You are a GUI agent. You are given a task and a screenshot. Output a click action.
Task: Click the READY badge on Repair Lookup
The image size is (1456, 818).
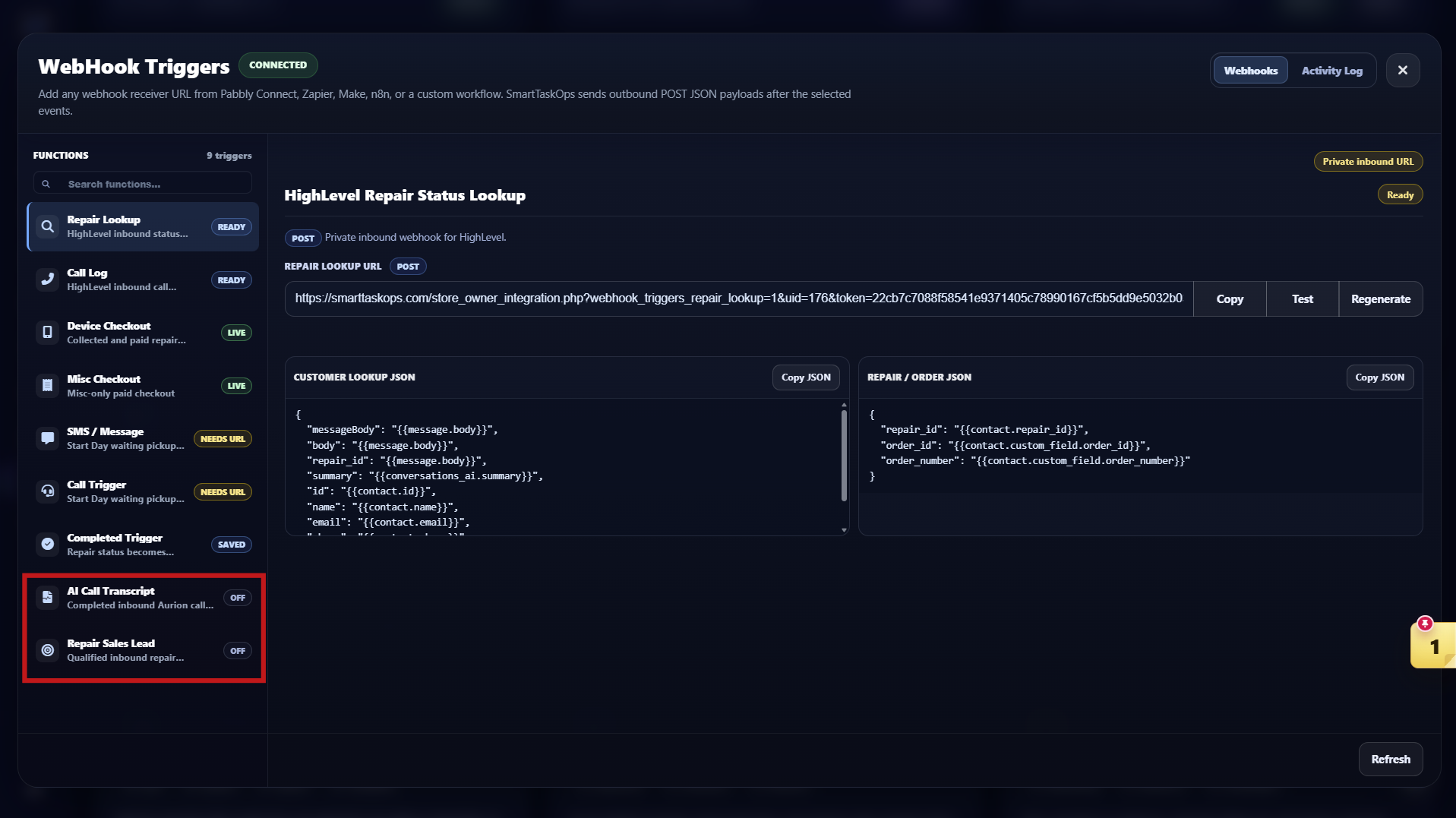231,227
